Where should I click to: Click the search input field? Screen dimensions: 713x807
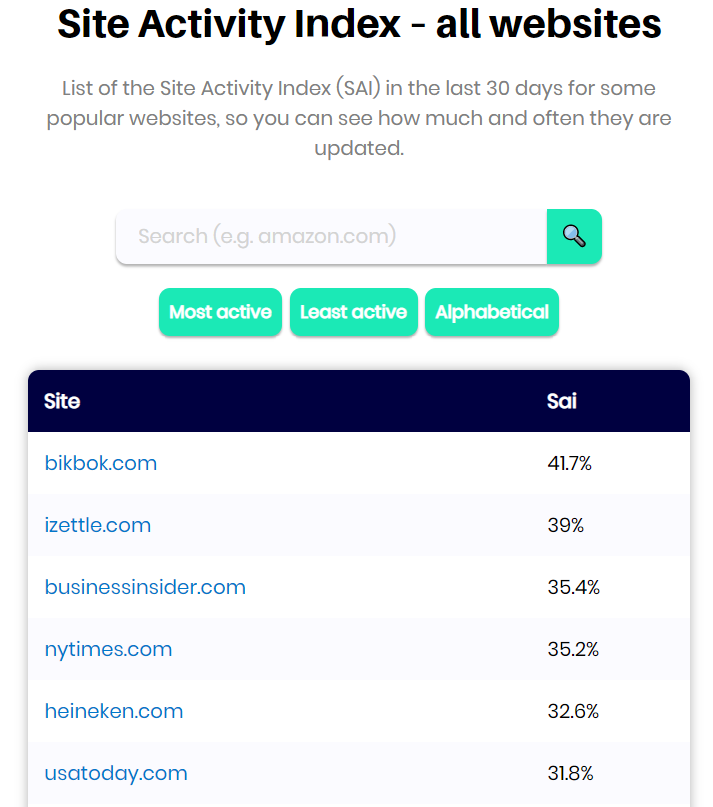(330, 236)
